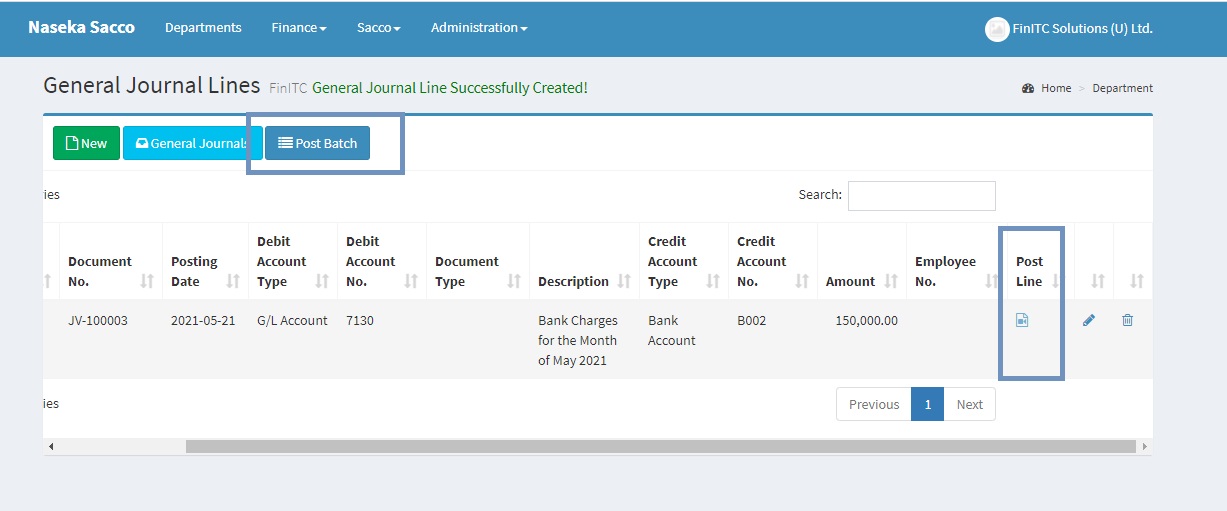The width and height of the screenshot is (1227, 511).
Task: Click the horizontal scrollbar right arrow
Action: point(1145,446)
